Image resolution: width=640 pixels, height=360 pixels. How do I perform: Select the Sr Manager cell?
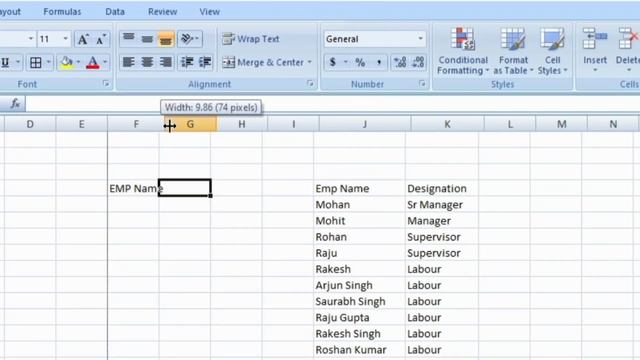pyautogui.click(x=442, y=204)
